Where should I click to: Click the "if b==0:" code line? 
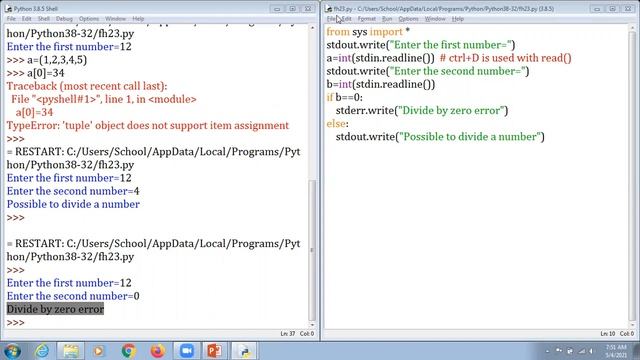344,97
